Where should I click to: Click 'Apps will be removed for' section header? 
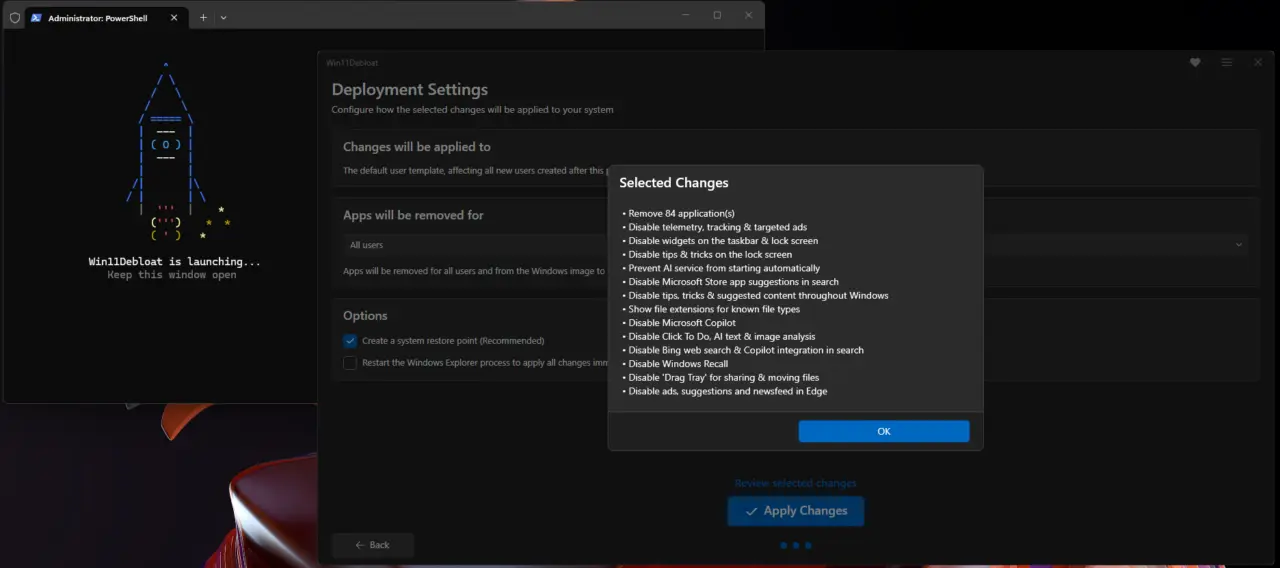tap(413, 215)
